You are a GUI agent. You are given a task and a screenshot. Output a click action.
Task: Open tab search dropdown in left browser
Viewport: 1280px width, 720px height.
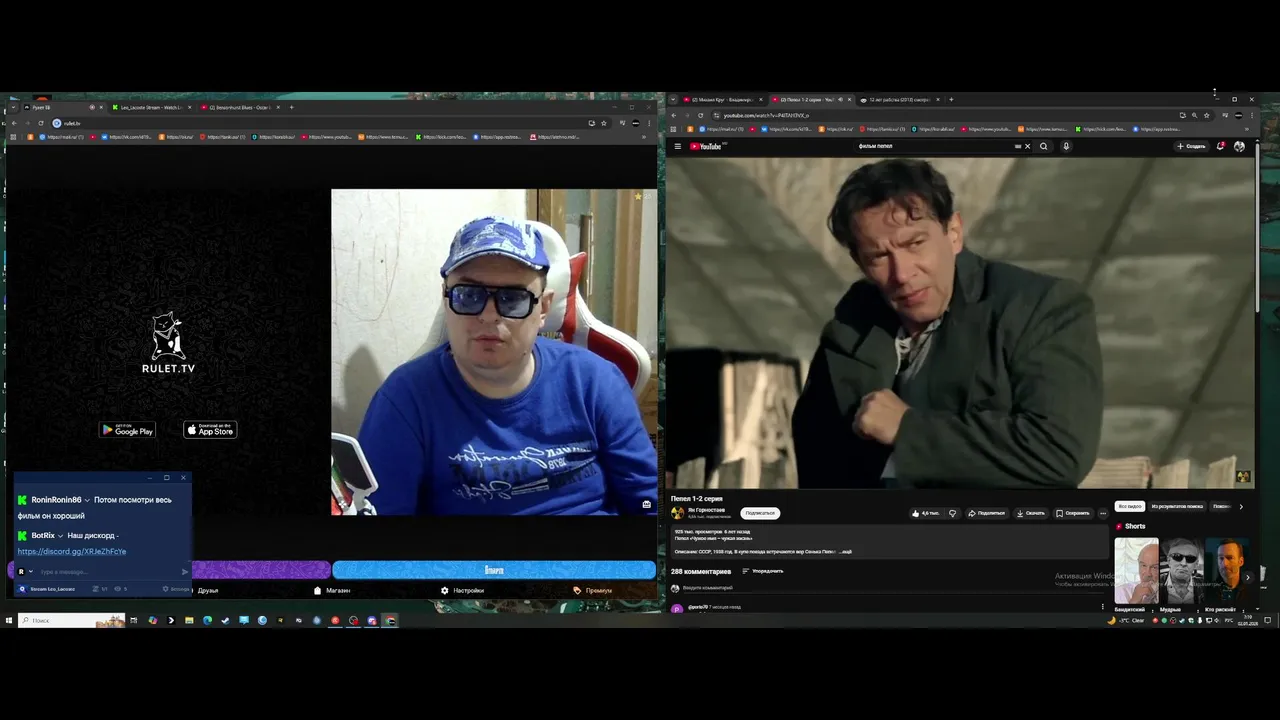tap(12, 107)
